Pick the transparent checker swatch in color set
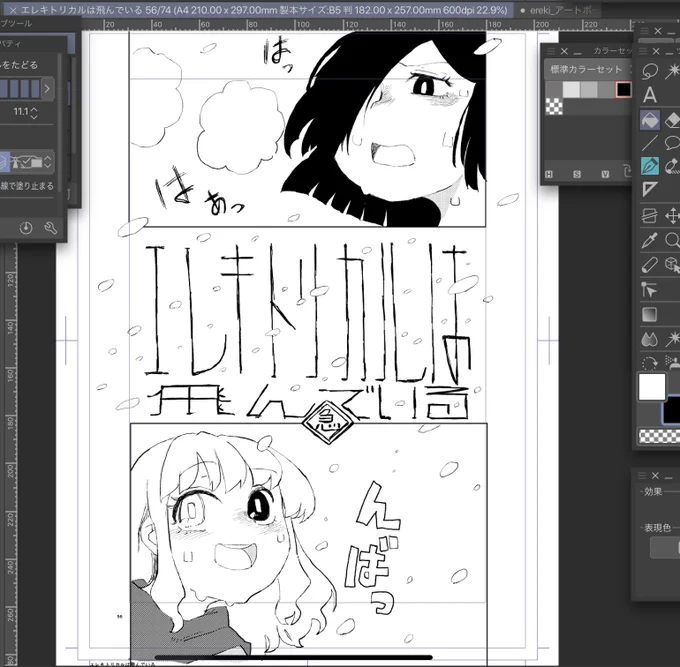This screenshot has height=667, width=680. 554,106
